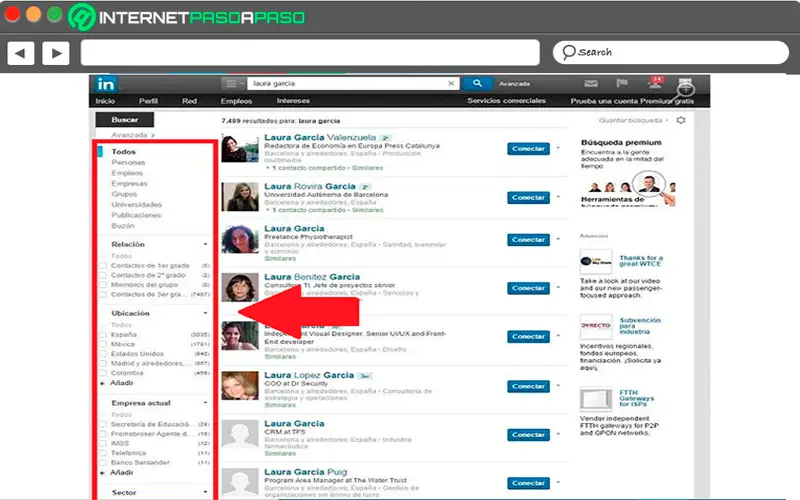Click the browser address bar

(310, 53)
